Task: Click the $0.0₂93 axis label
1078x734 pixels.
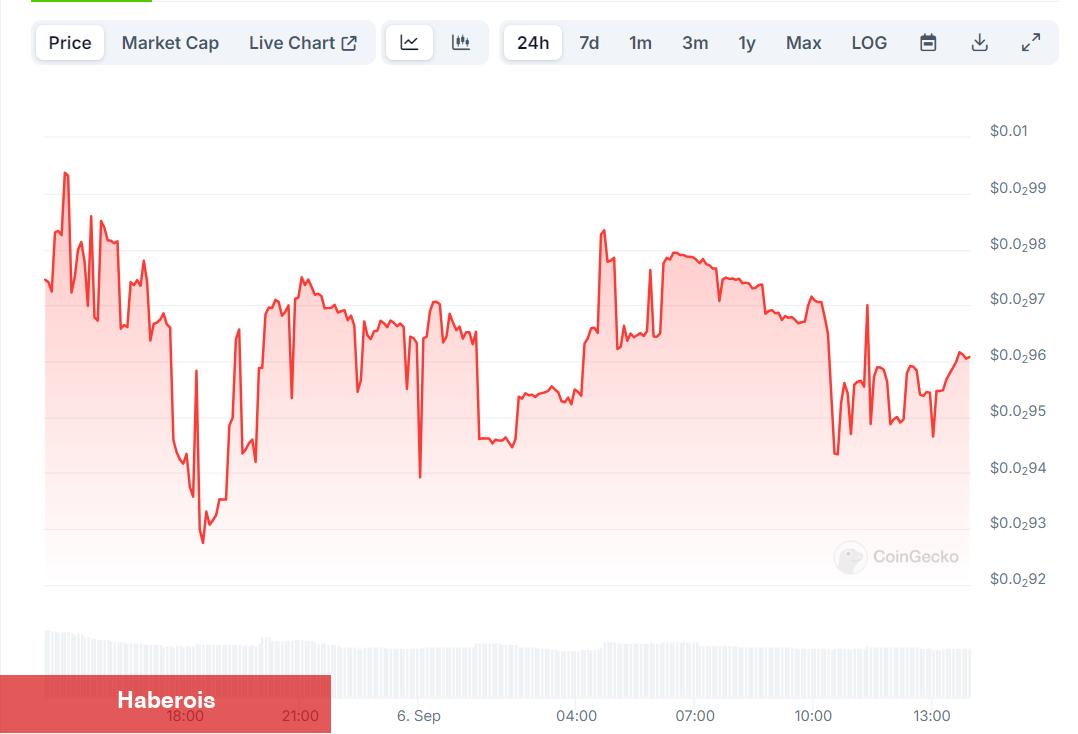Action: [x=1018, y=523]
